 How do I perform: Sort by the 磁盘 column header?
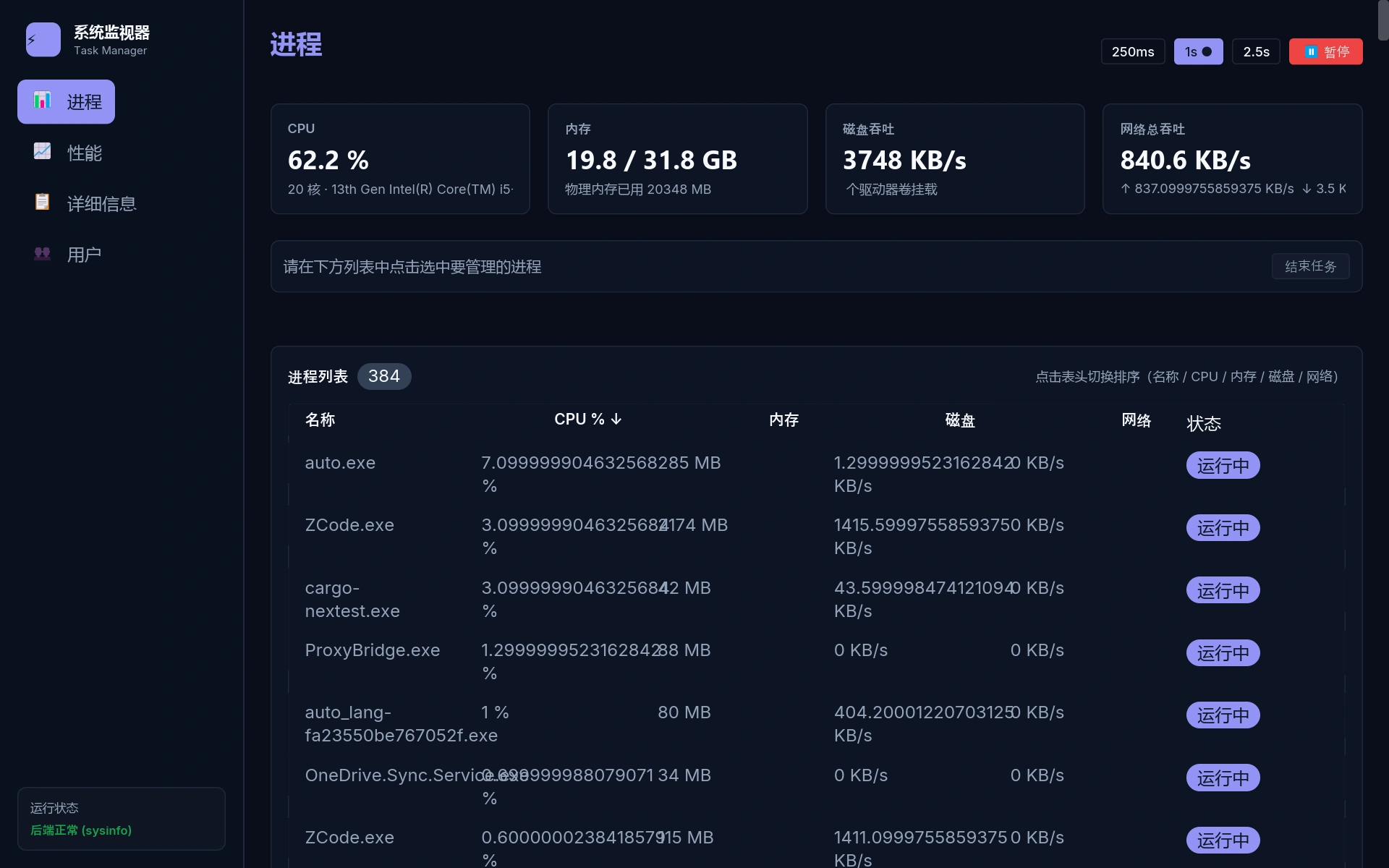pyautogui.click(x=960, y=420)
